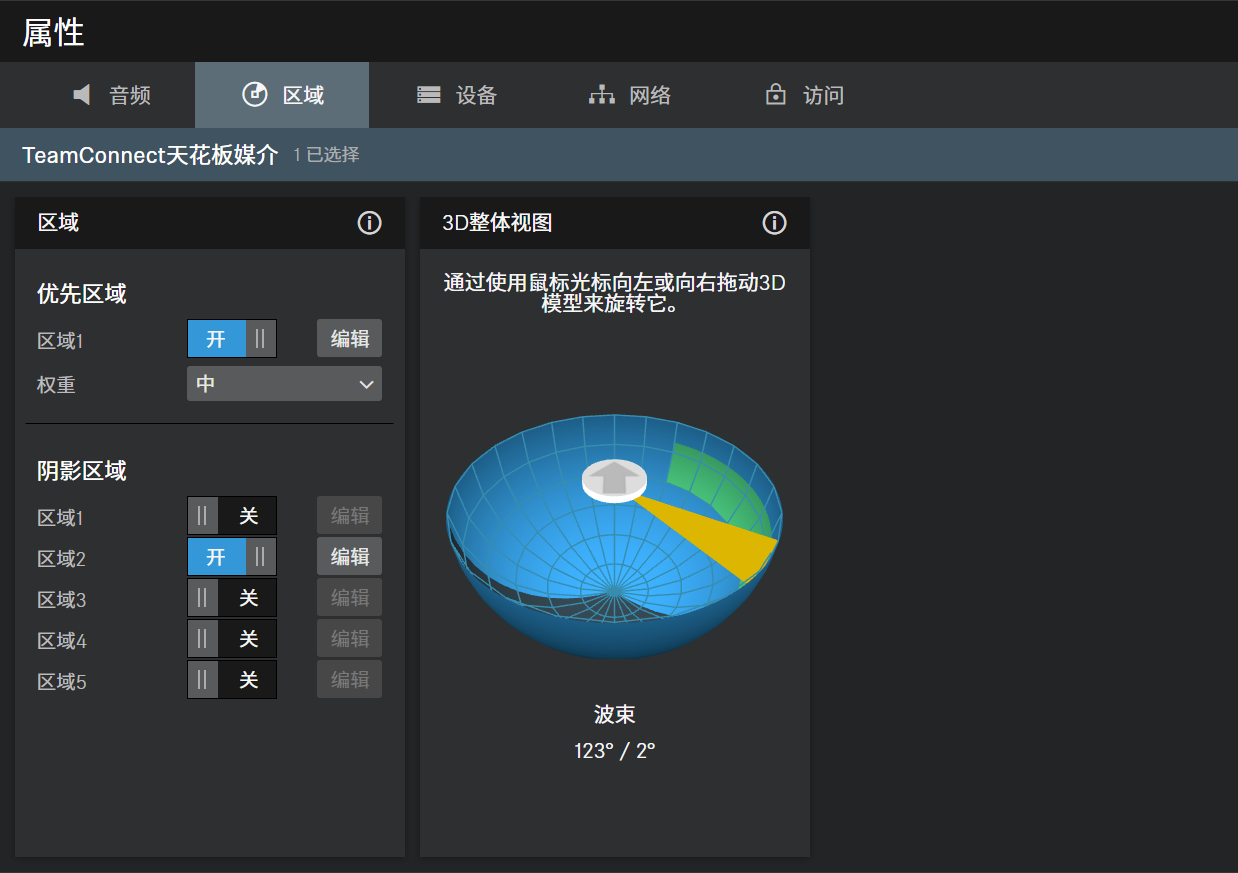The width and height of the screenshot is (1238, 873).
Task: Click 编辑 button for 优先区域 区域1
Action: [349, 339]
